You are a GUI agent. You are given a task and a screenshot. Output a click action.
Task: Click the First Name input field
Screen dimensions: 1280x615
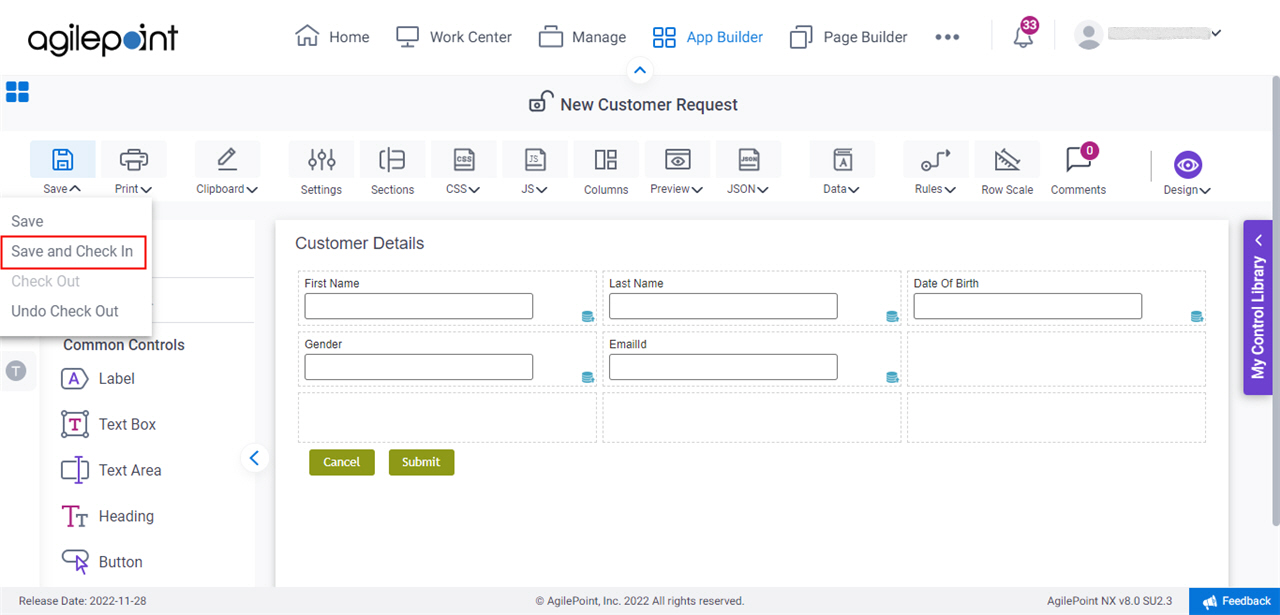[419, 306]
